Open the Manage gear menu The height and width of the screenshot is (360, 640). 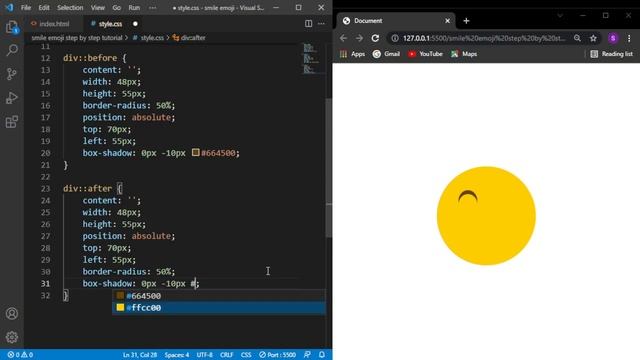tap(12, 337)
